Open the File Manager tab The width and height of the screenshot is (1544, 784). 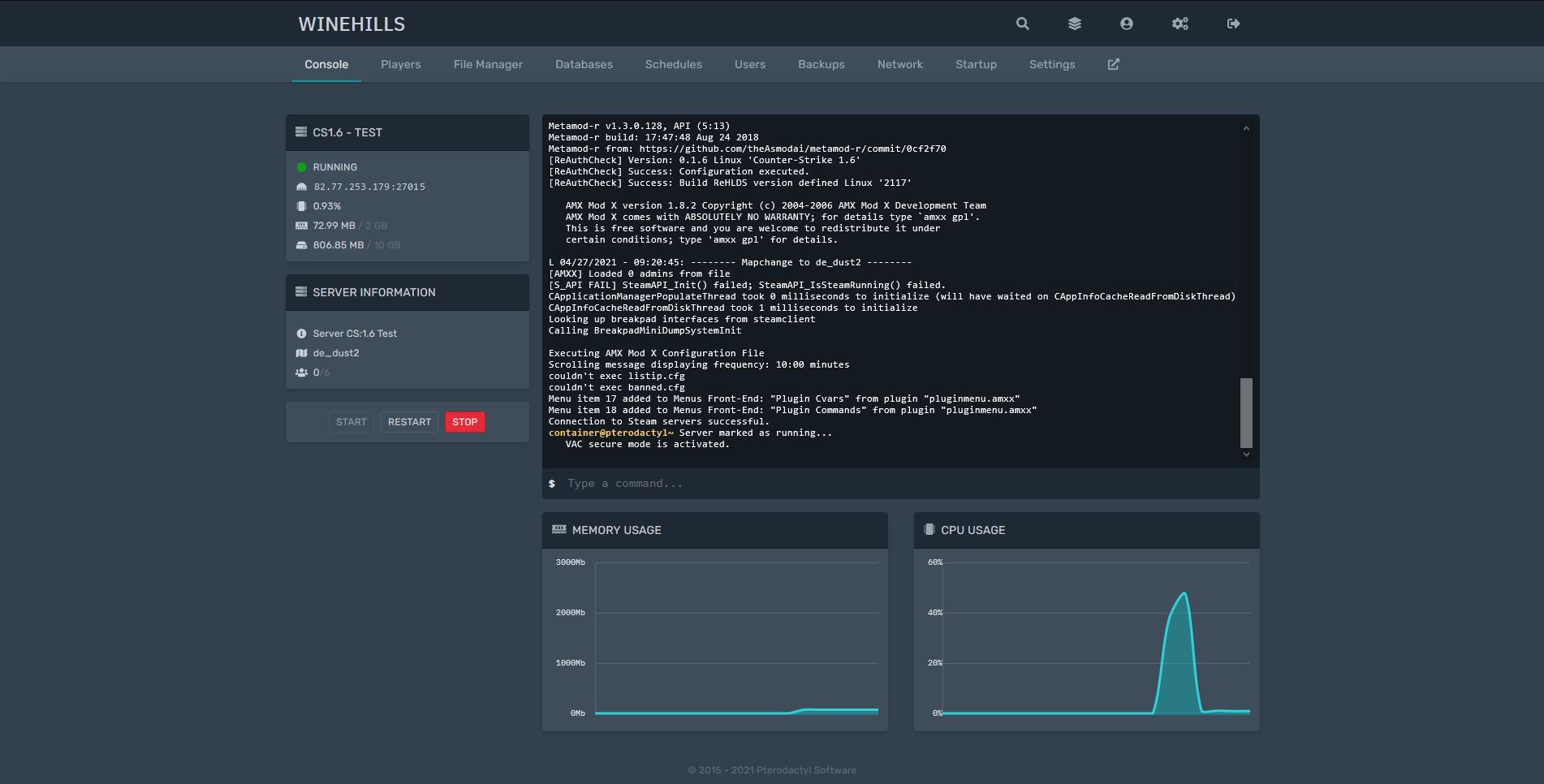[488, 64]
